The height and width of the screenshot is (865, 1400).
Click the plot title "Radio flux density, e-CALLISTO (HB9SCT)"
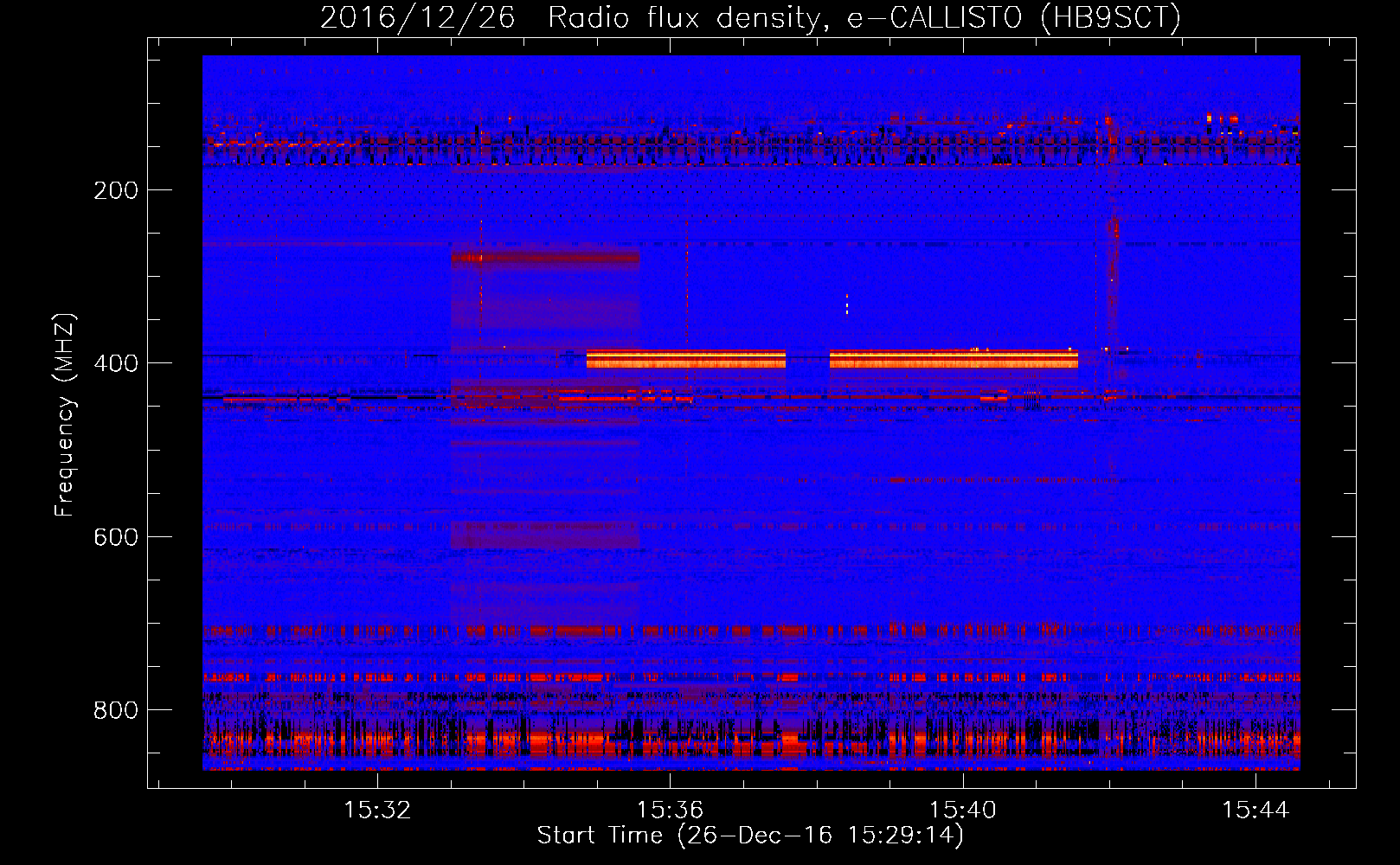(x=864, y=18)
